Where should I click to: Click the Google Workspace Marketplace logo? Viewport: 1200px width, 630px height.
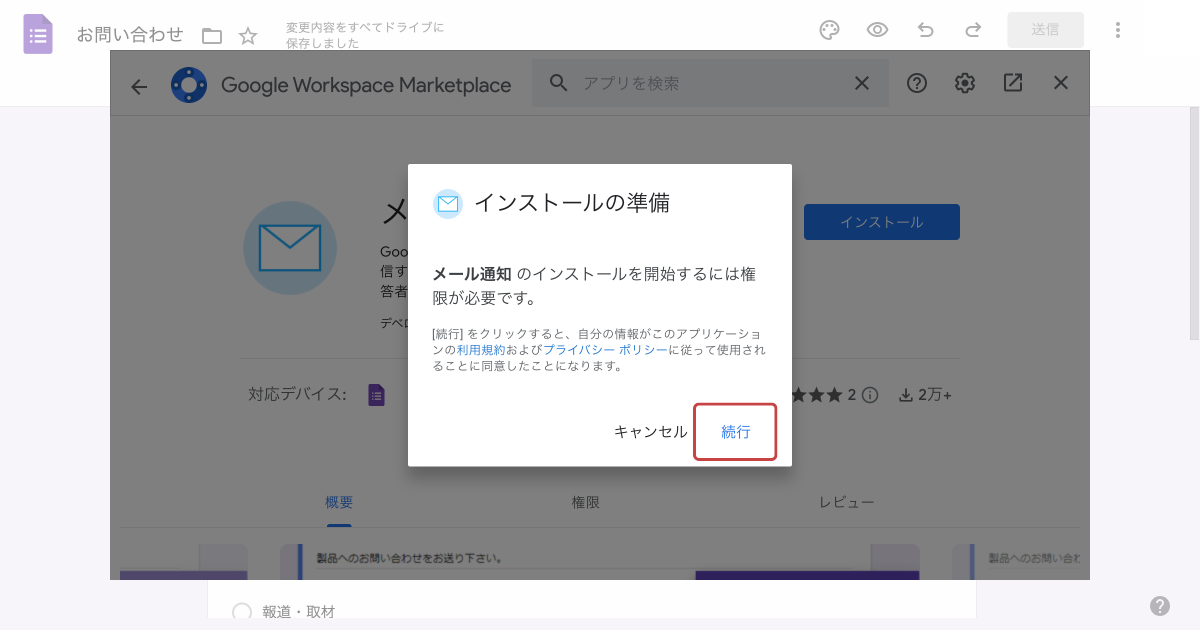pyautogui.click(x=189, y=85)
